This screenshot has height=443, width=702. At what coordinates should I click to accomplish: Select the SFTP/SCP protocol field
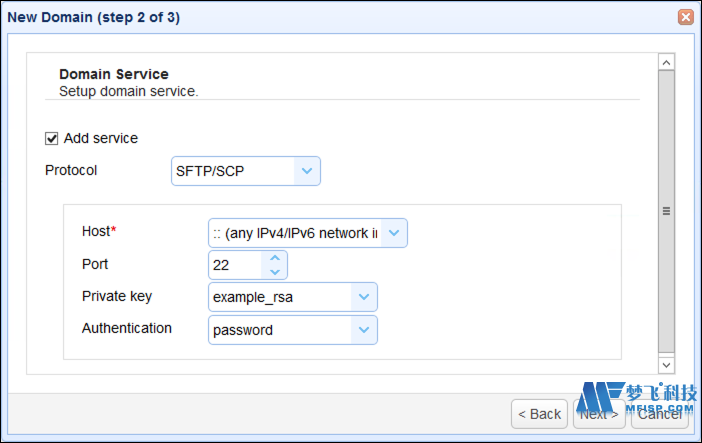[x=233, y=171]
